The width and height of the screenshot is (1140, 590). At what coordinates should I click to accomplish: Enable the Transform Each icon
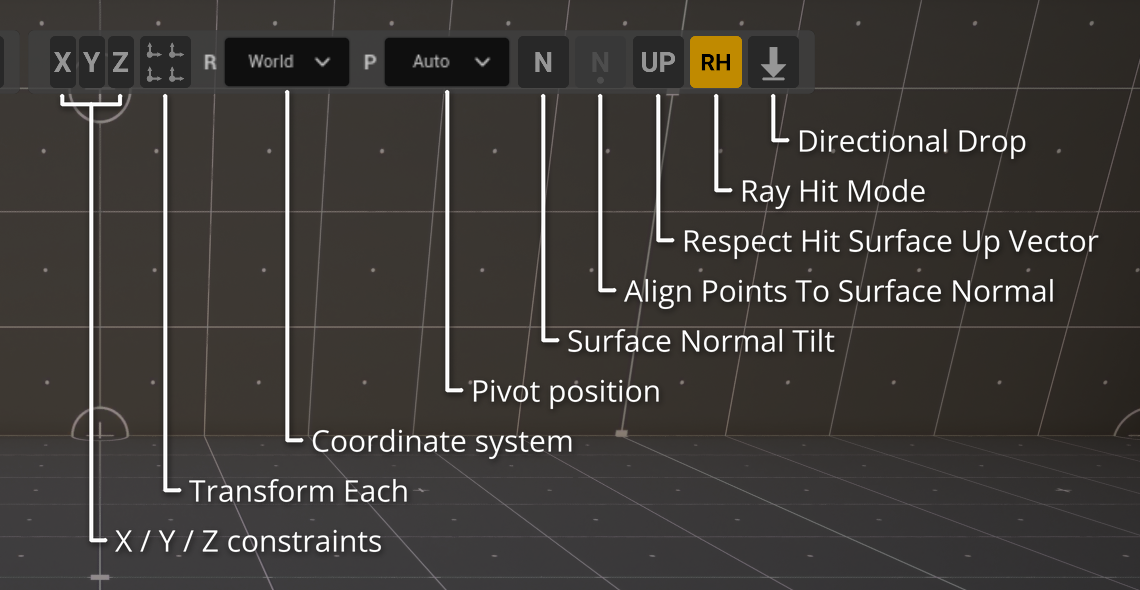coord(165,62)
